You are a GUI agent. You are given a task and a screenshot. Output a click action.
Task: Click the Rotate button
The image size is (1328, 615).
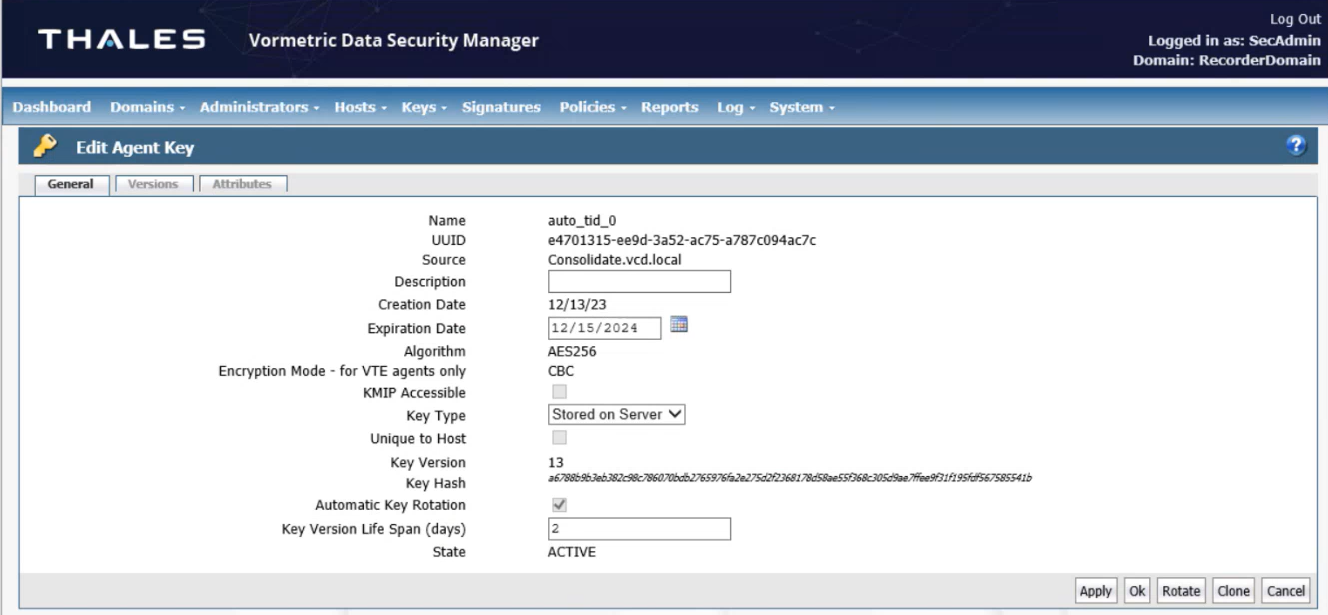(1180, 590)
